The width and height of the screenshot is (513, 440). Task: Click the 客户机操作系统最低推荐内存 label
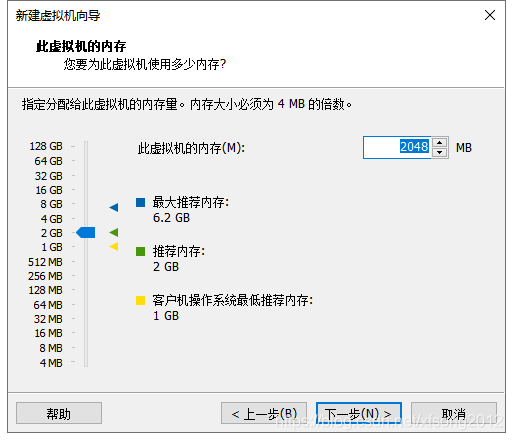pos(233,300)
